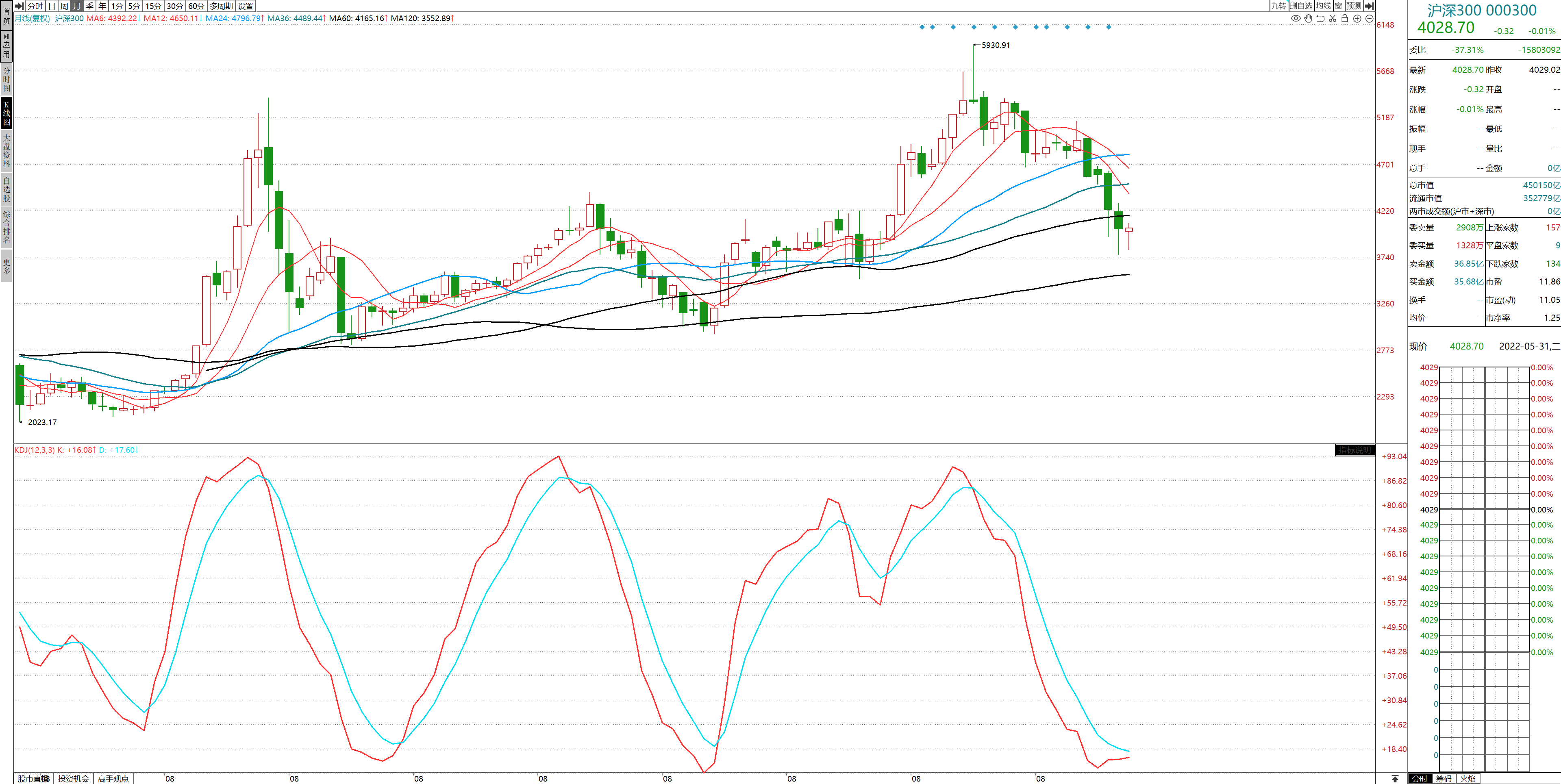The width and height of the screenshot is (1561, 784).
Task: Switch to the 60分 period tab
Action: (196, 5)
